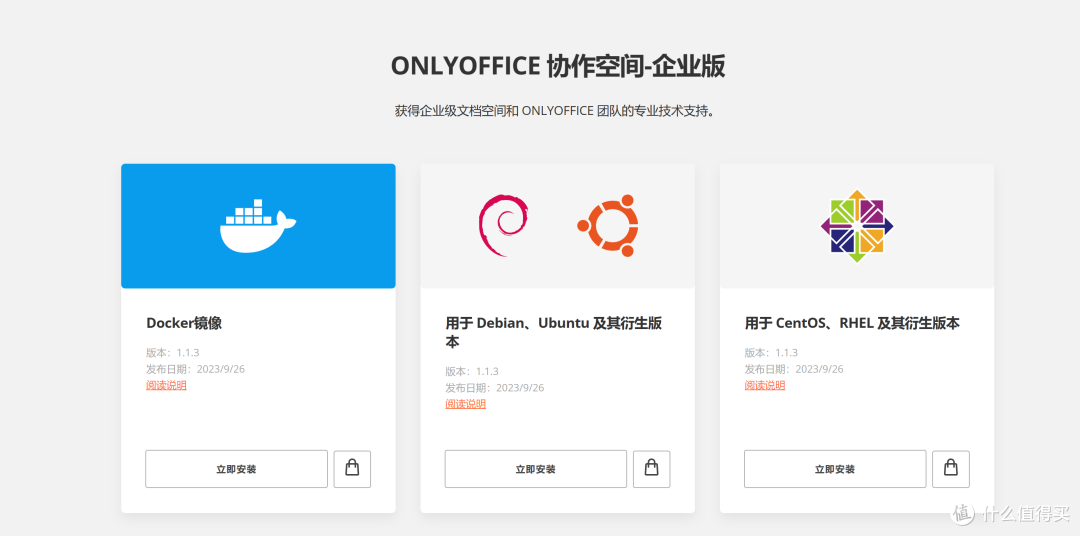Click the ONLYOFFICE 协作空间-企业版 heading
The image size is (1080, 536).
pos(558,67)
